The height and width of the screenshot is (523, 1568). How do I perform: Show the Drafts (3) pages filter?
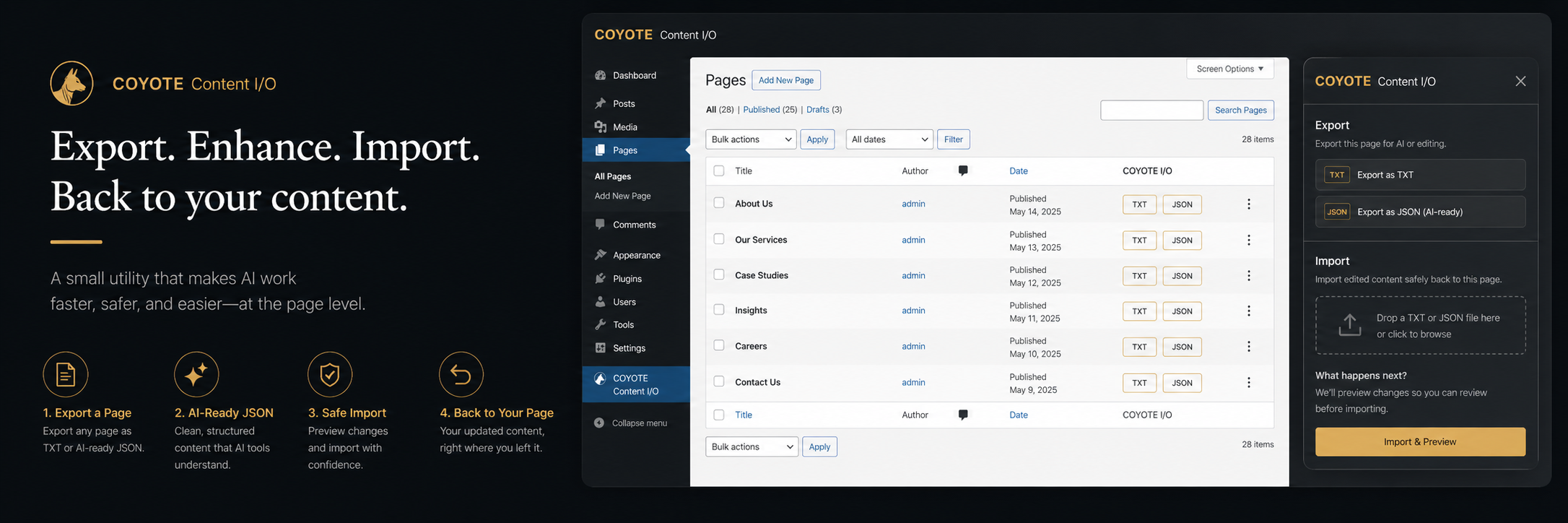pyautogui.click(x=824, y=110)
